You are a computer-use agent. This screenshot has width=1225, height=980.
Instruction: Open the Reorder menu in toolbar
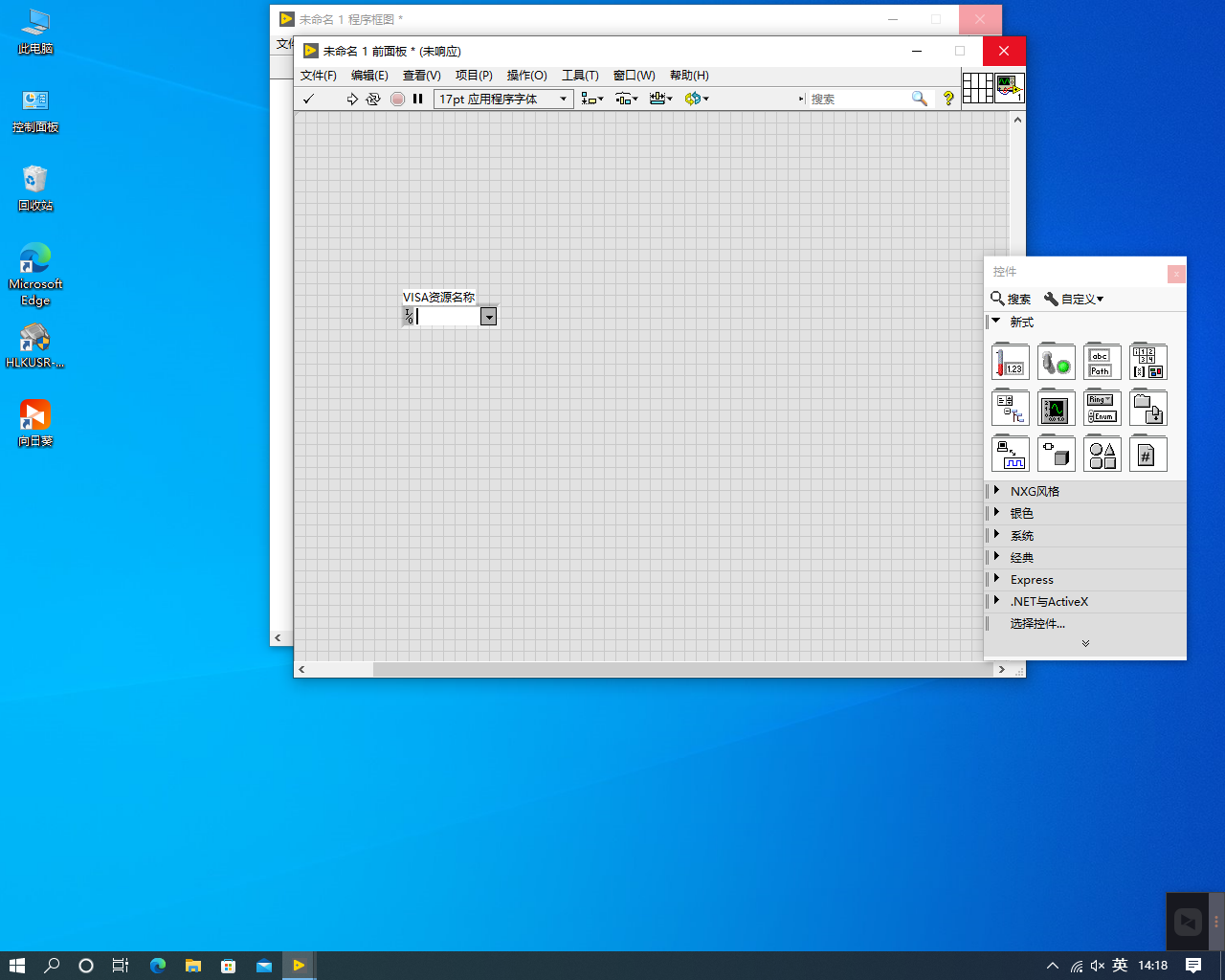[696, 99]
